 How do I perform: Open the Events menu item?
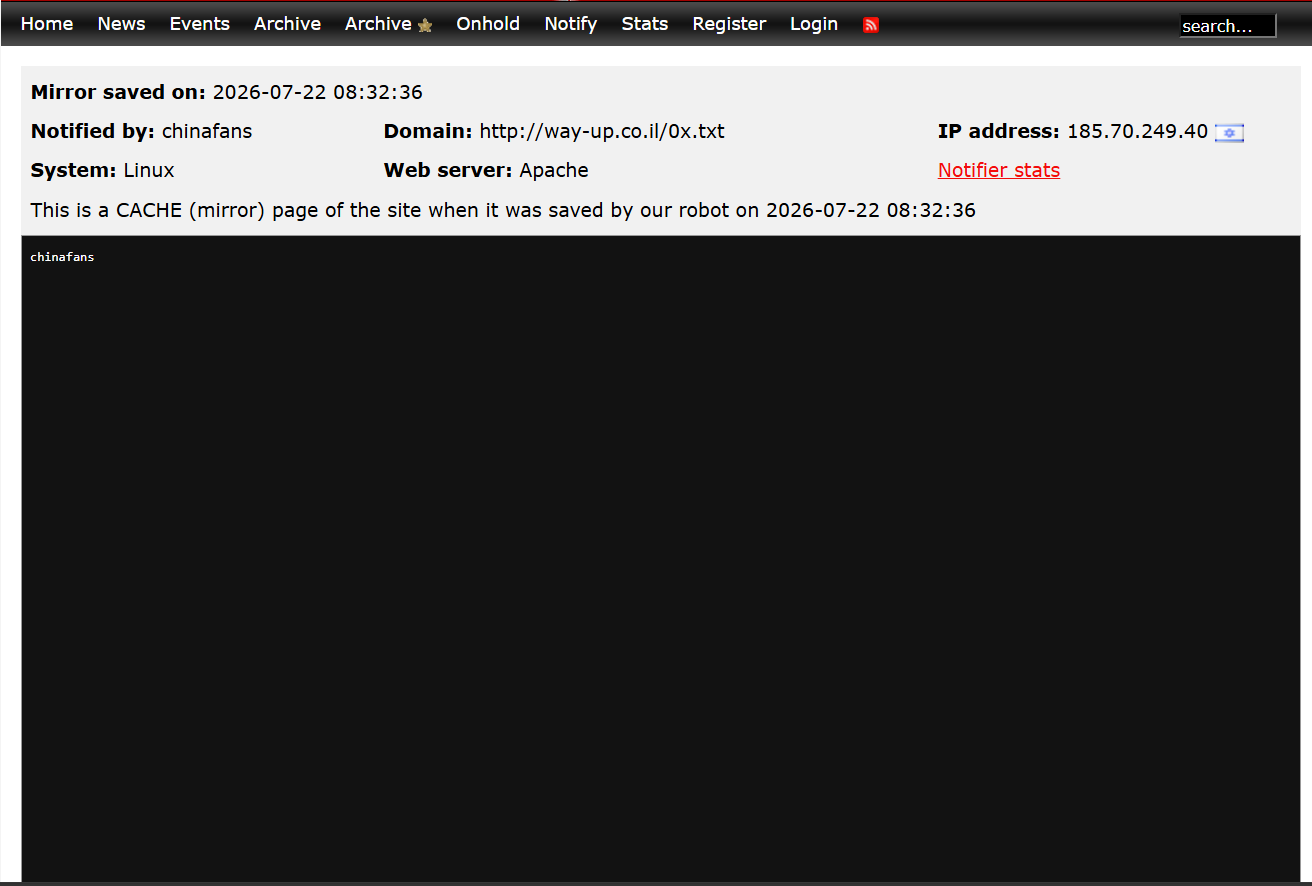[x=200, y=24]
